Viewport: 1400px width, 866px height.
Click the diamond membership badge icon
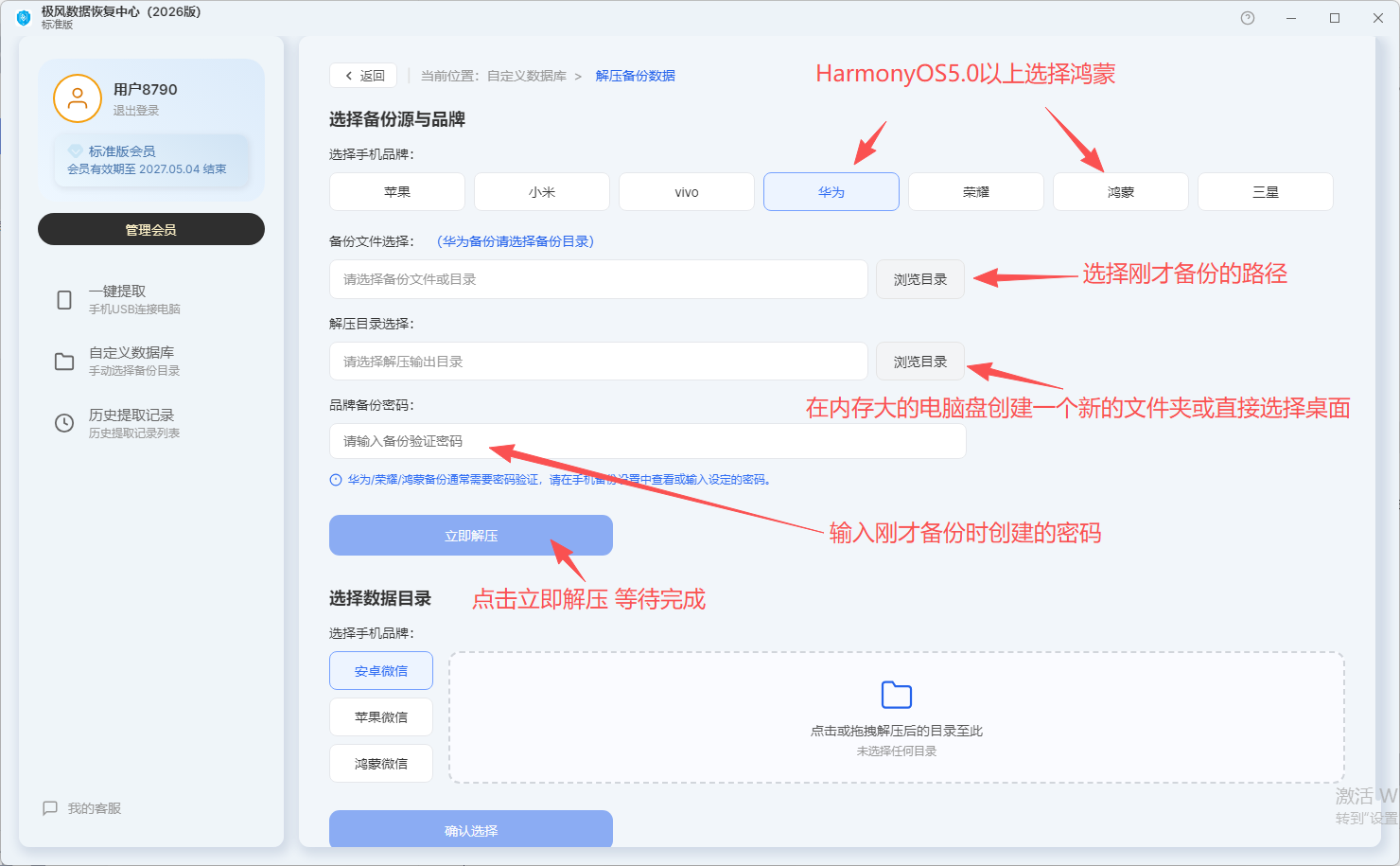tap(76, 150)
